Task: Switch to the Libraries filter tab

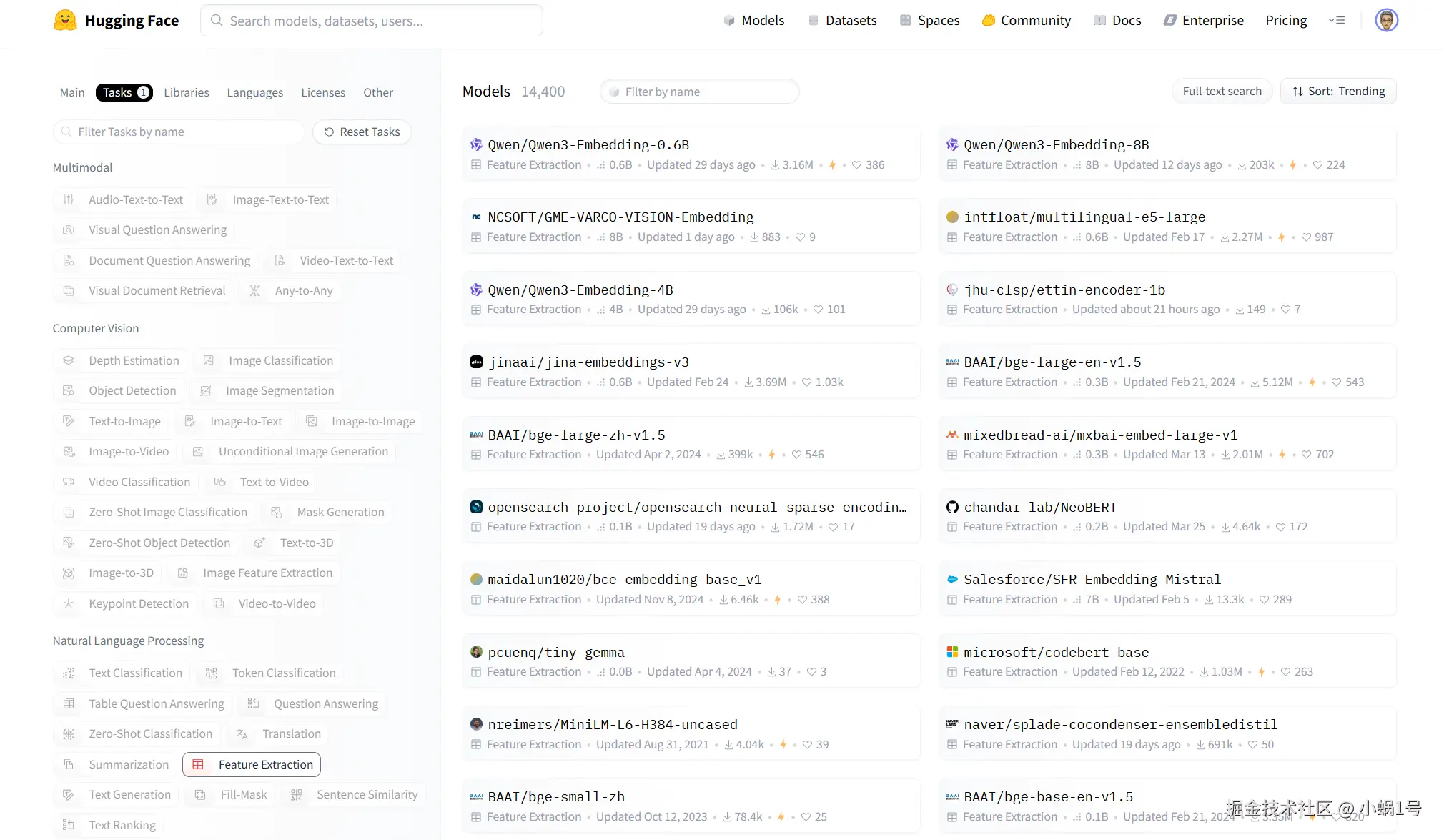Action: 187,92
